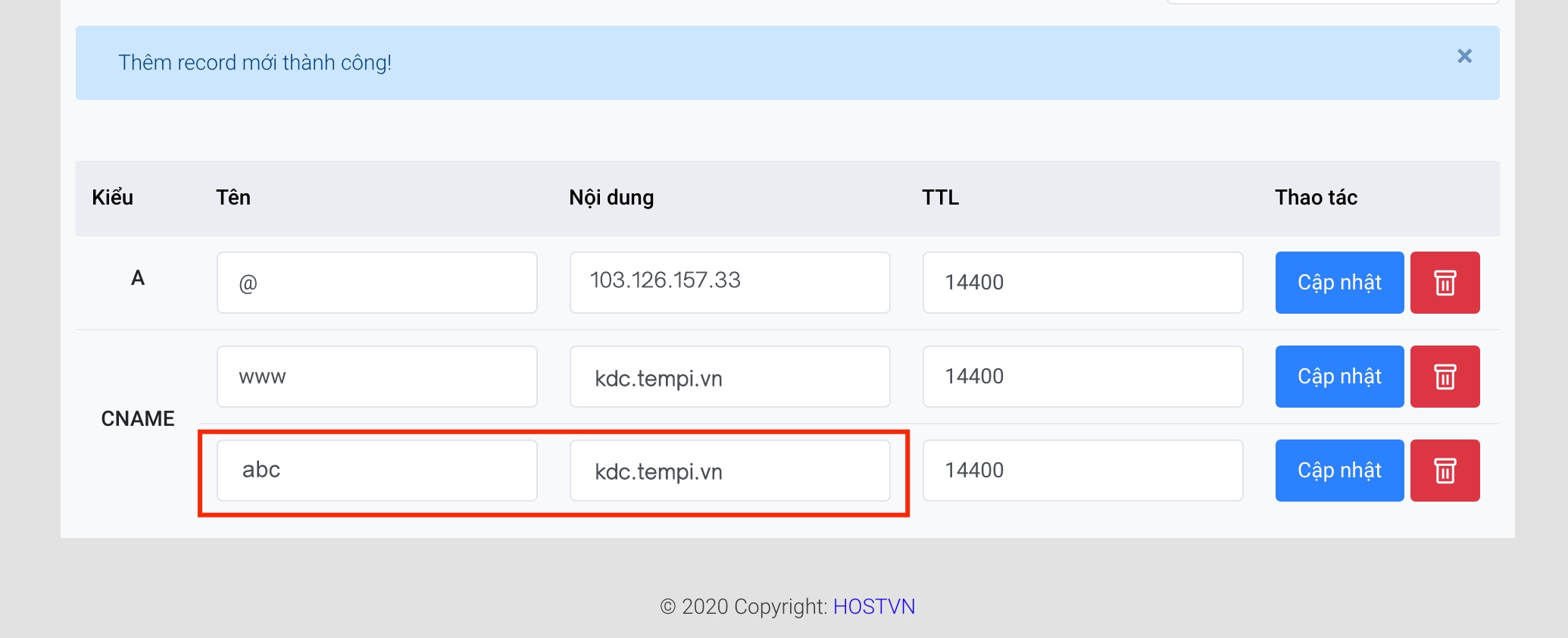Open the HOSTVN copyright link
Viewport: 1568px width, 638px height.
tap(874, 607)
